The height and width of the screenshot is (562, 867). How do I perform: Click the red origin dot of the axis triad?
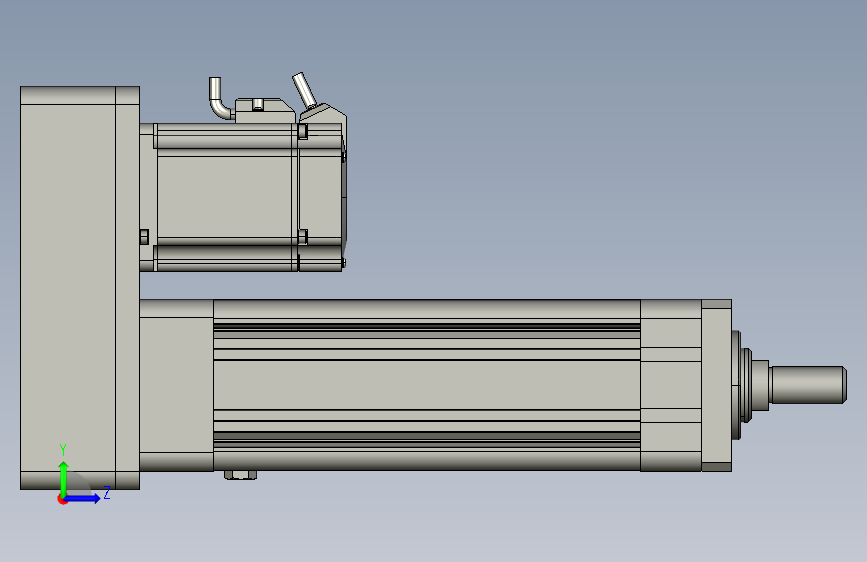62,500
